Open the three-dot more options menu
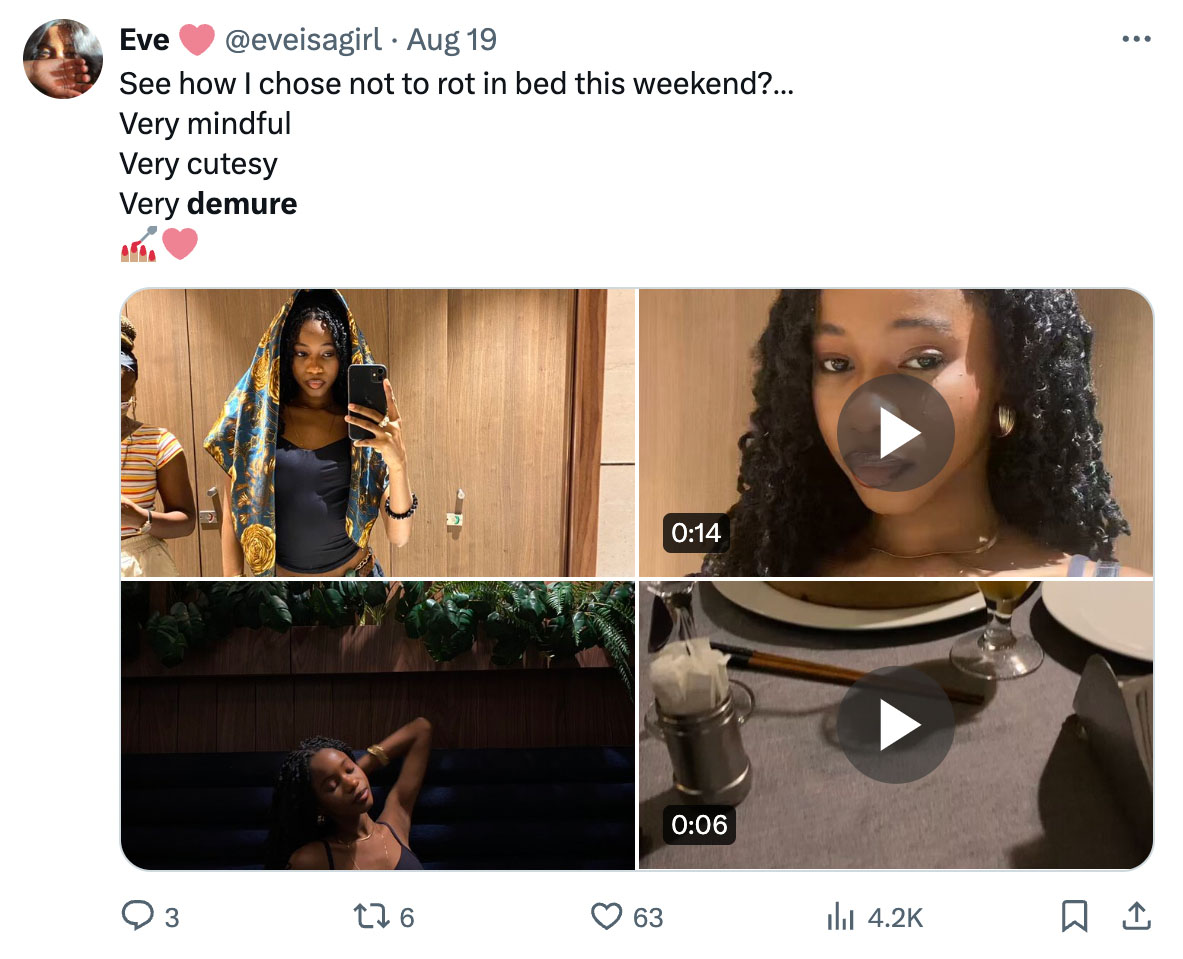1183x959 pixels. [x=1136, y=38]
